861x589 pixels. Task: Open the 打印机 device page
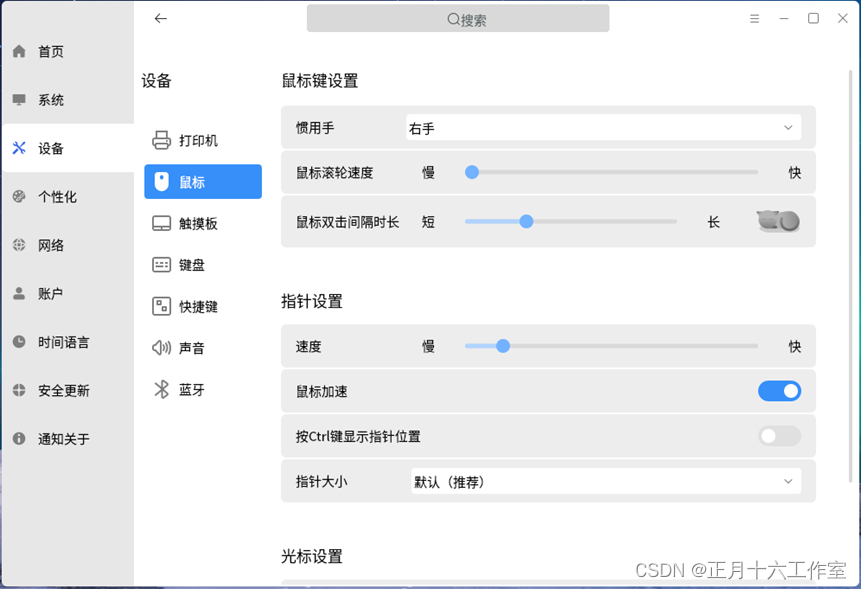(x=203, y=140)
